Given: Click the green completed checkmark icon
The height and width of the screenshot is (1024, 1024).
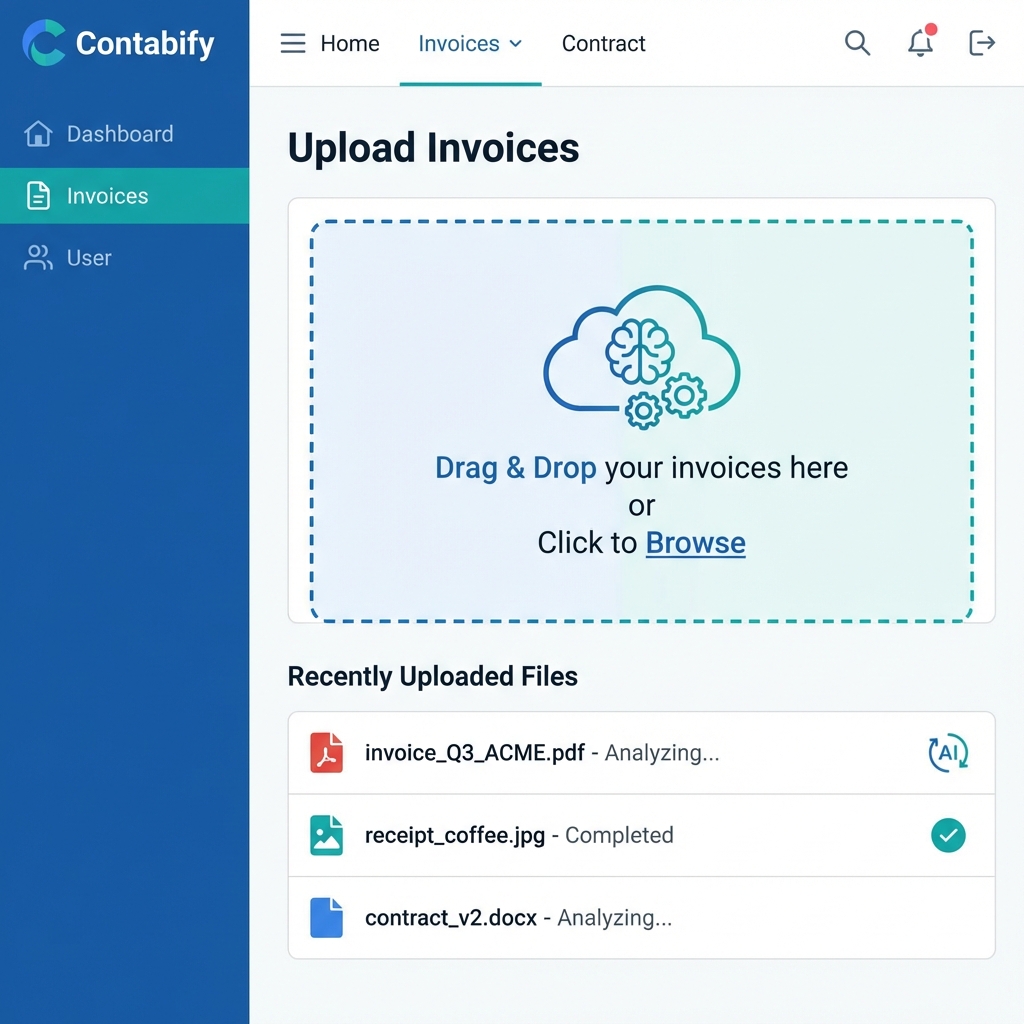Looking at the screenshot, I should click(948, 835).
